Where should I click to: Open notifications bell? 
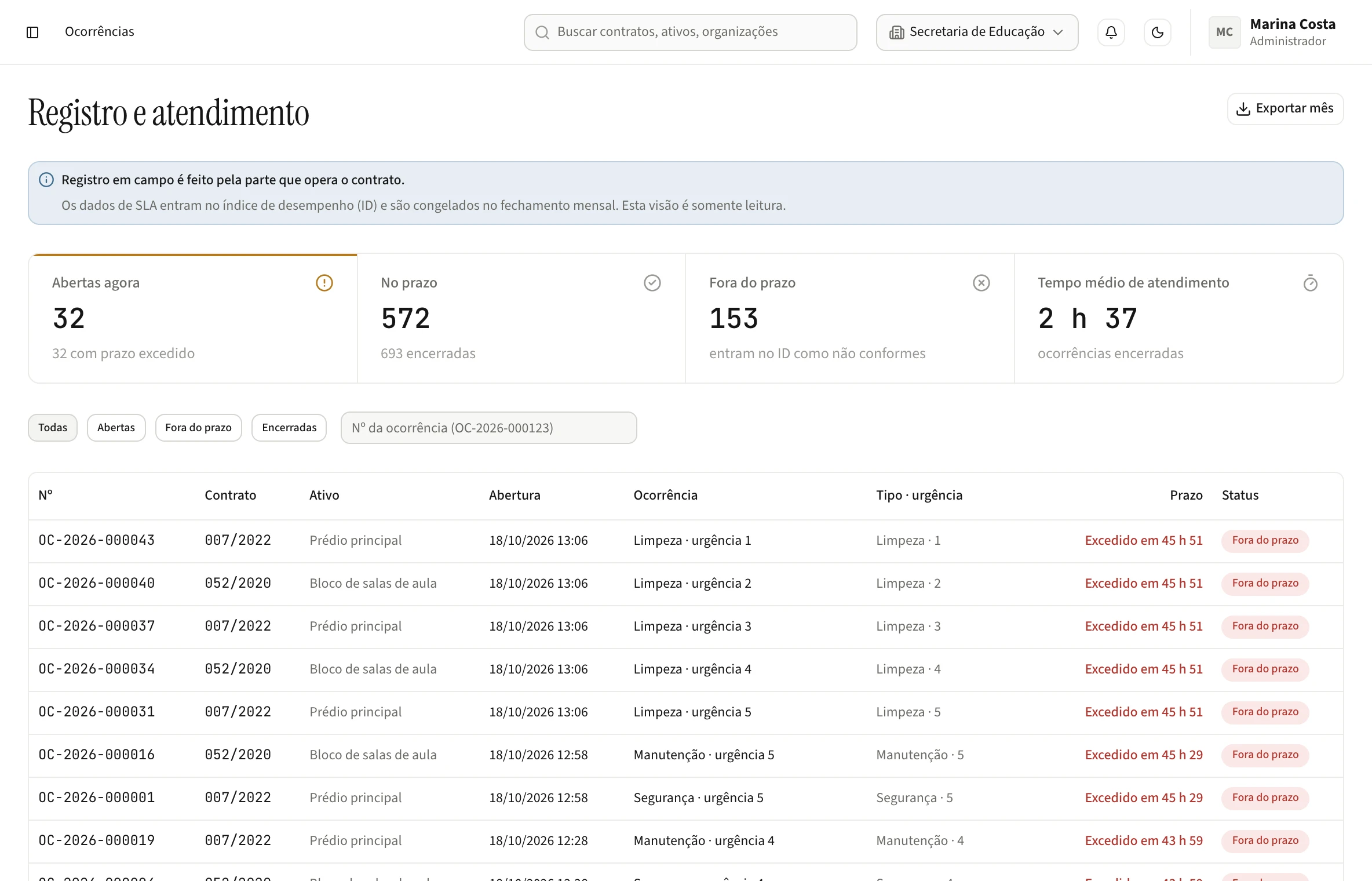1111,32
